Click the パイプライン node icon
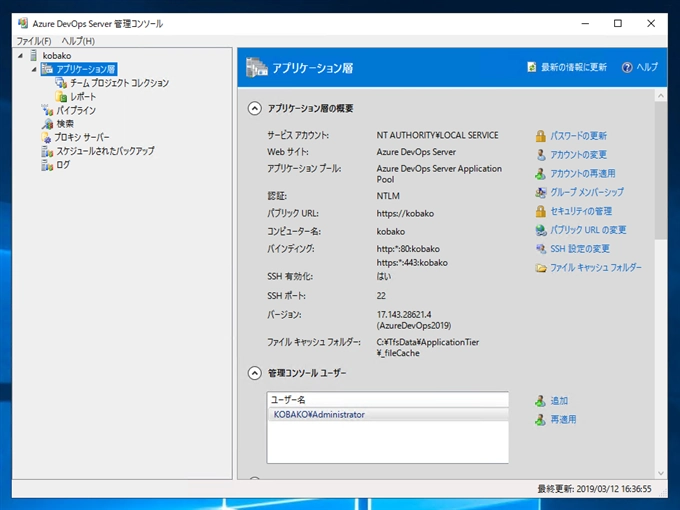Viewport: 680px width, 510px height. click(47, 110)
